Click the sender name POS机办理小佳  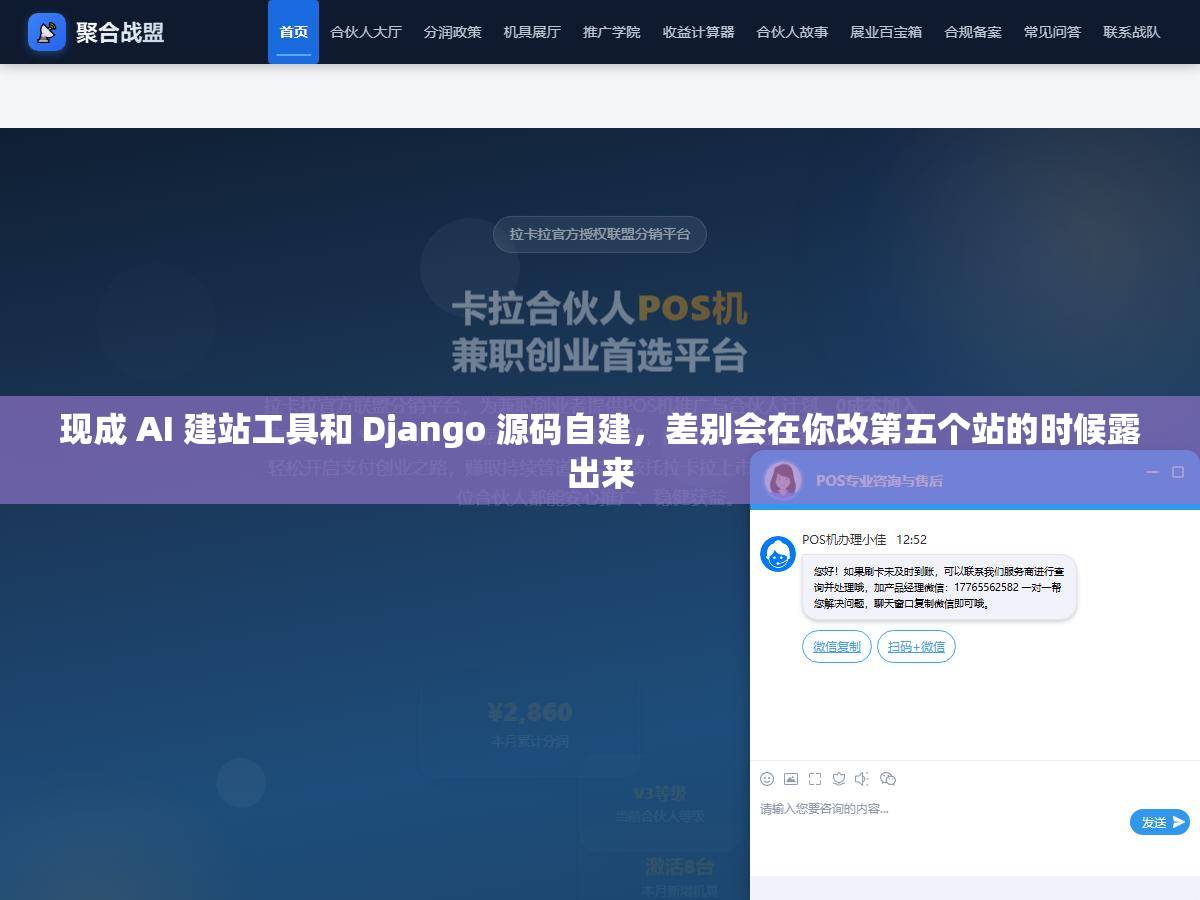tap(844, 540)
